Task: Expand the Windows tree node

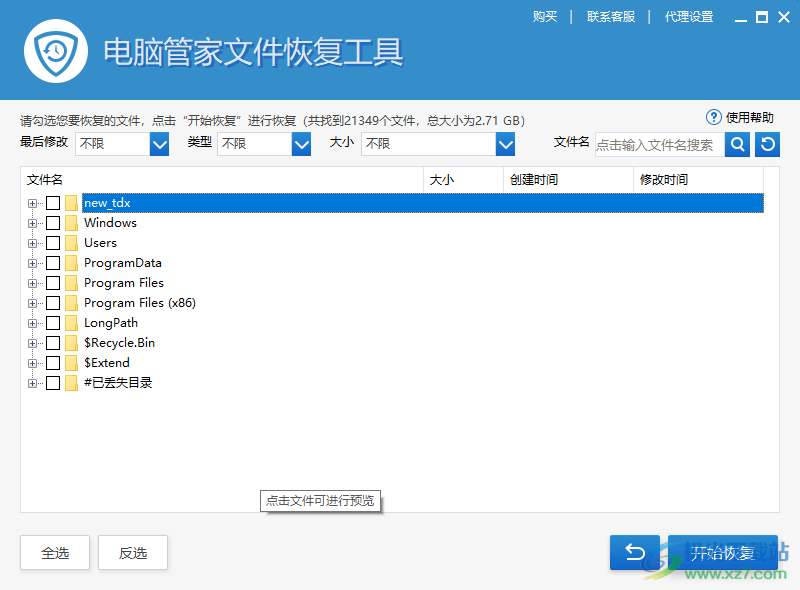Action: click(32, 223)
